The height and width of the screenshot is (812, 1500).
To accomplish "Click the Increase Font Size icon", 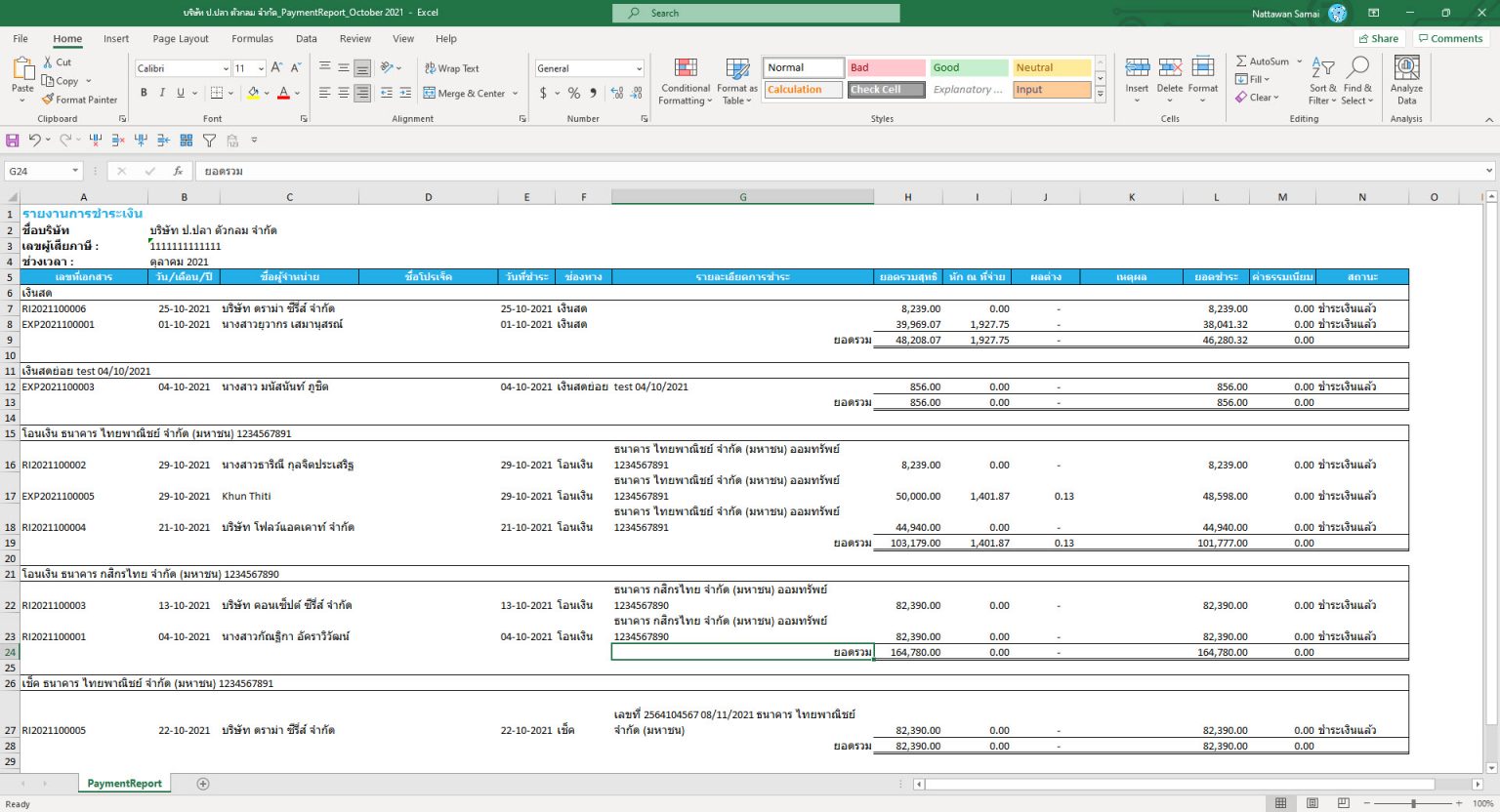I will pyautogui.click(x=276, y=68).
